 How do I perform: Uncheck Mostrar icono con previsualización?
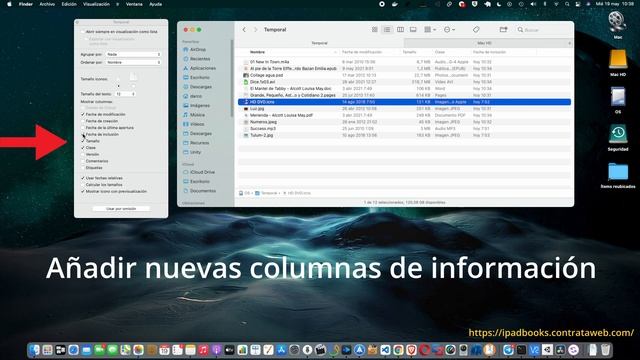(83, 191)
